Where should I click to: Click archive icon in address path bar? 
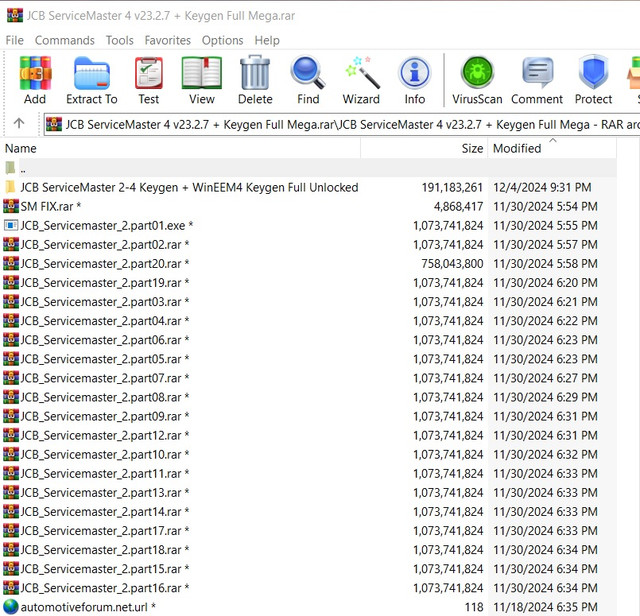(54, 124)
